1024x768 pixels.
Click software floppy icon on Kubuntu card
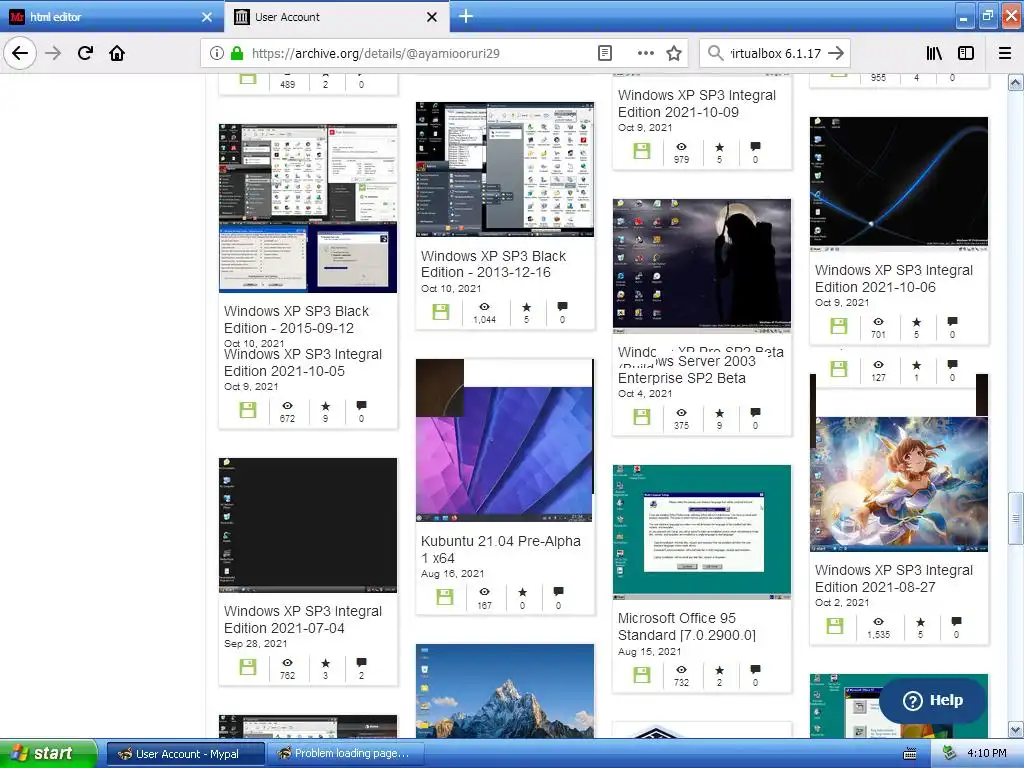tap(445, 597)
